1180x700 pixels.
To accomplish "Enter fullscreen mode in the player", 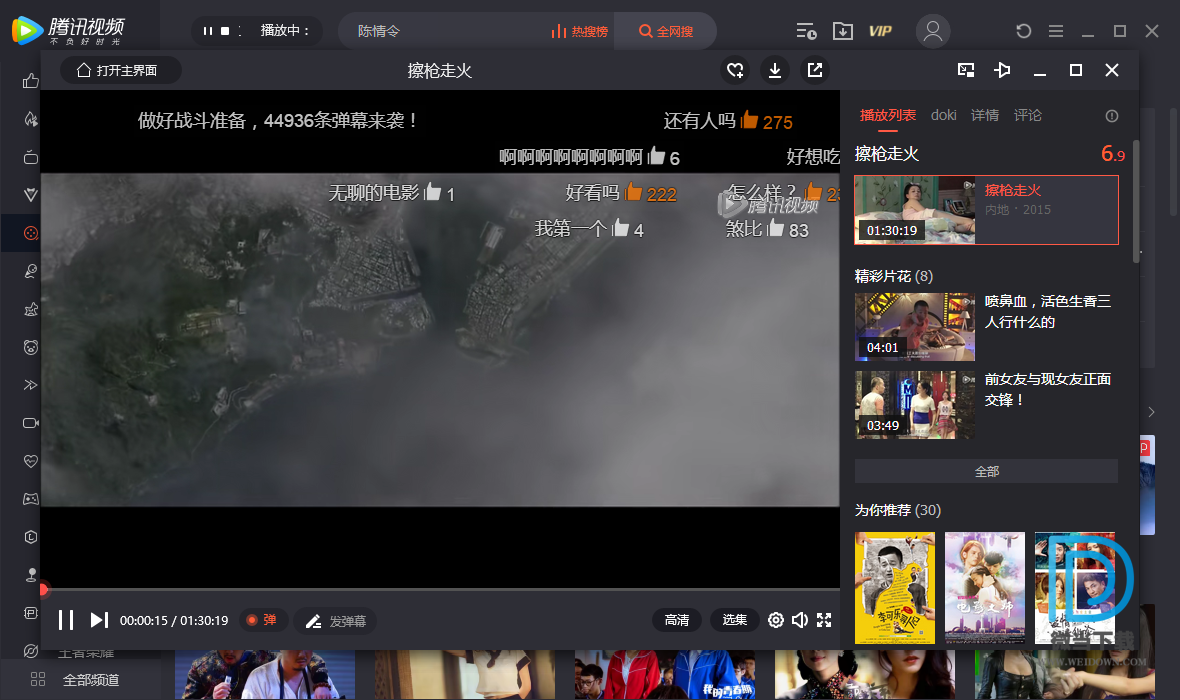I will click(x=825, y=619).
